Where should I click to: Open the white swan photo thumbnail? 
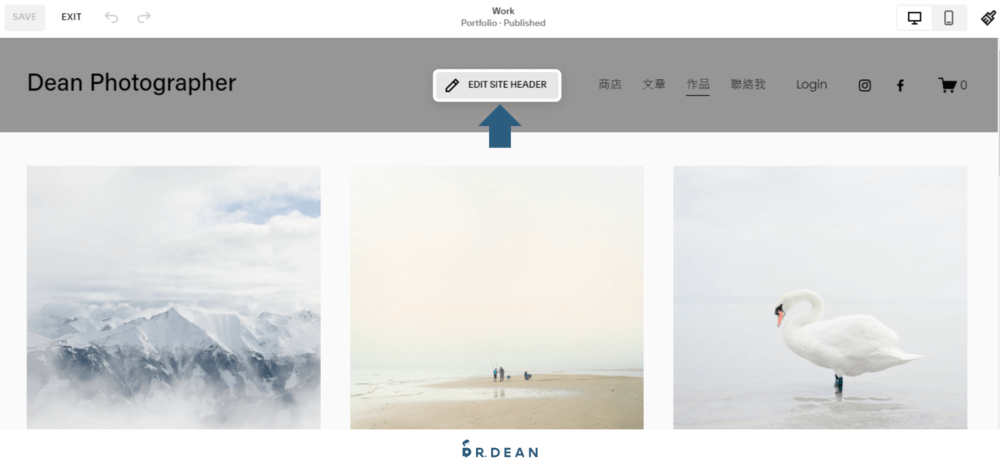click(820, 297)
